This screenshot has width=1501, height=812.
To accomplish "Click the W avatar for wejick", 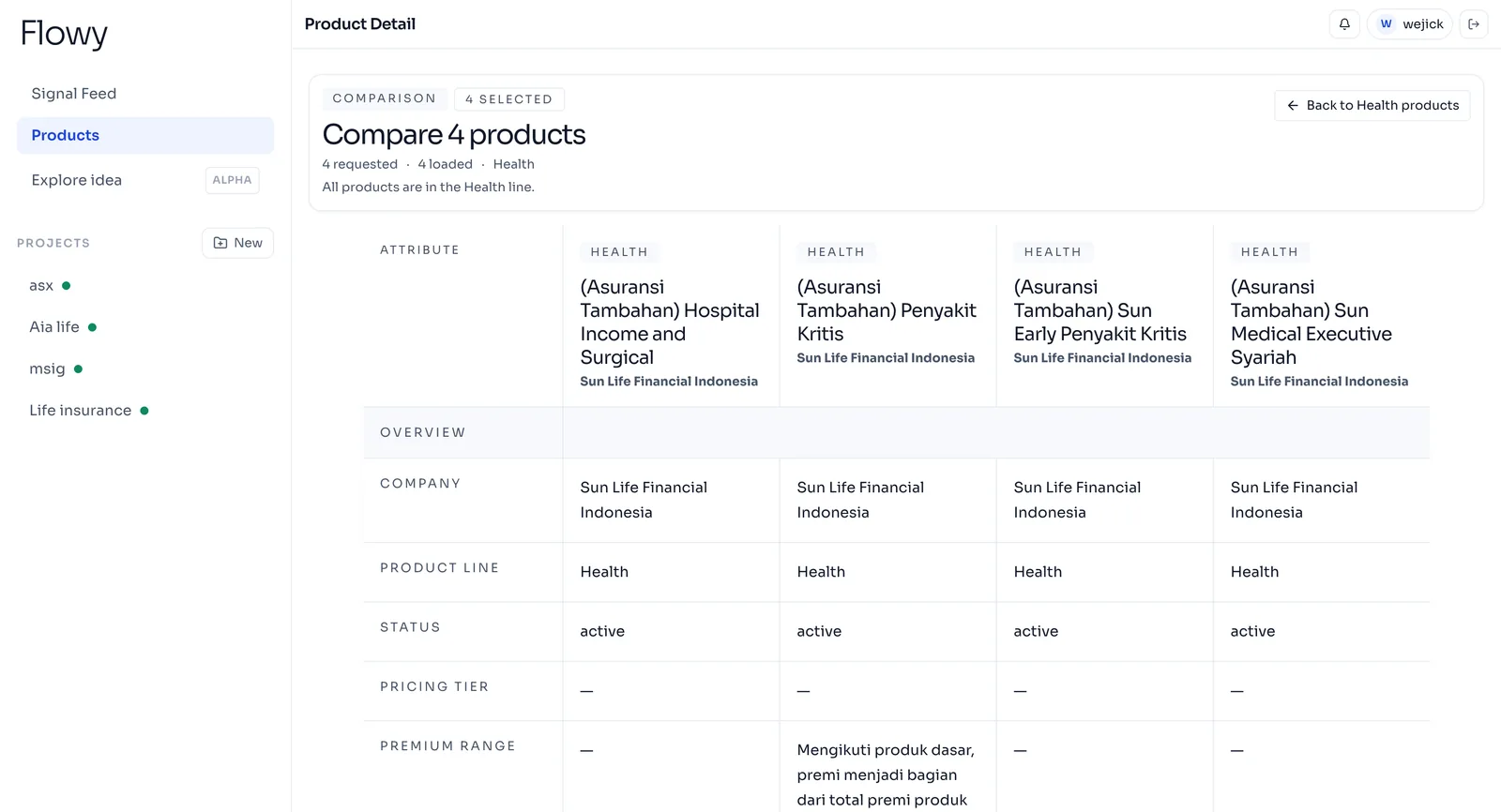I will tap(1386, 24).
